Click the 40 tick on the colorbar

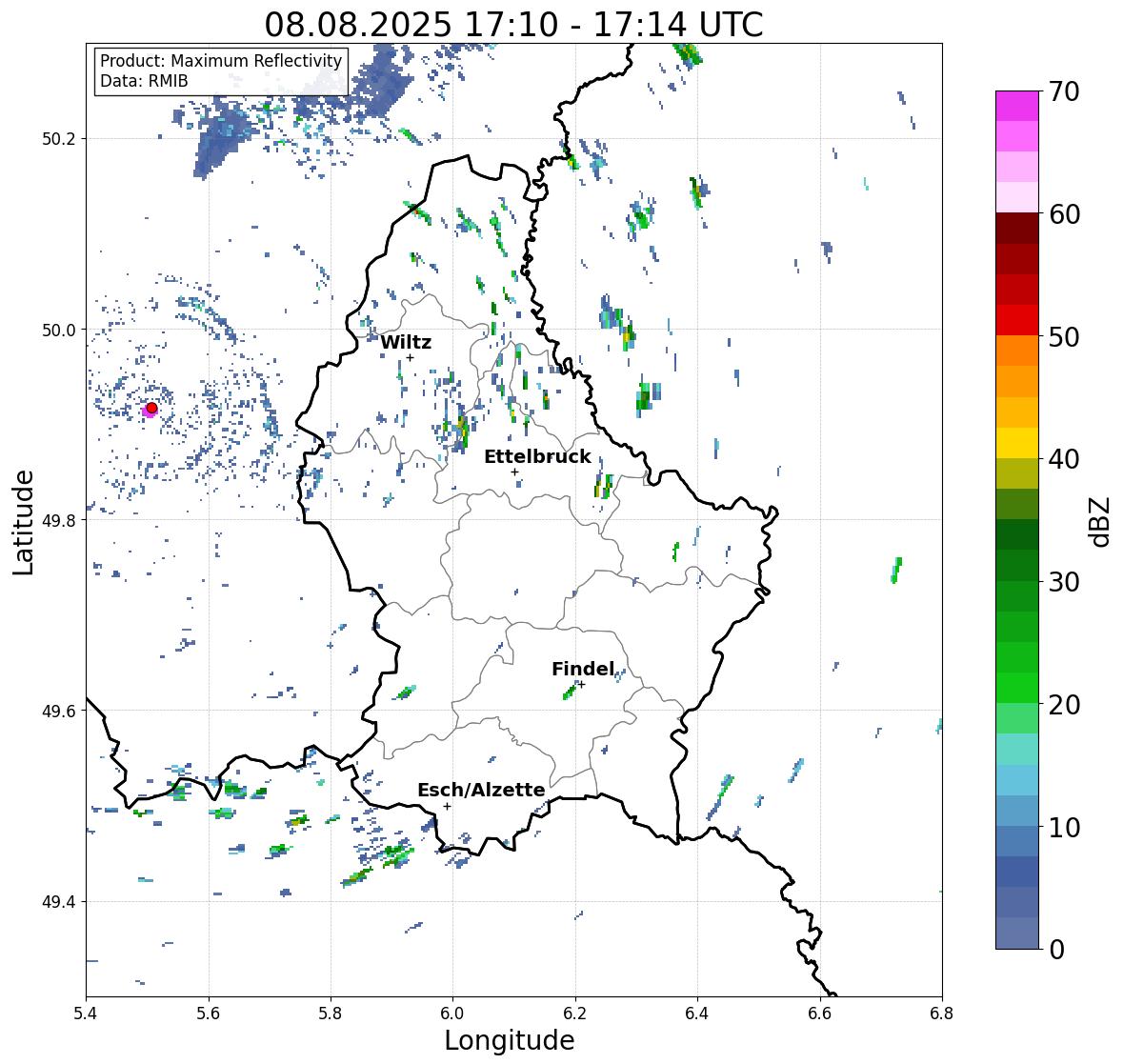click(x=1064, y=459)
